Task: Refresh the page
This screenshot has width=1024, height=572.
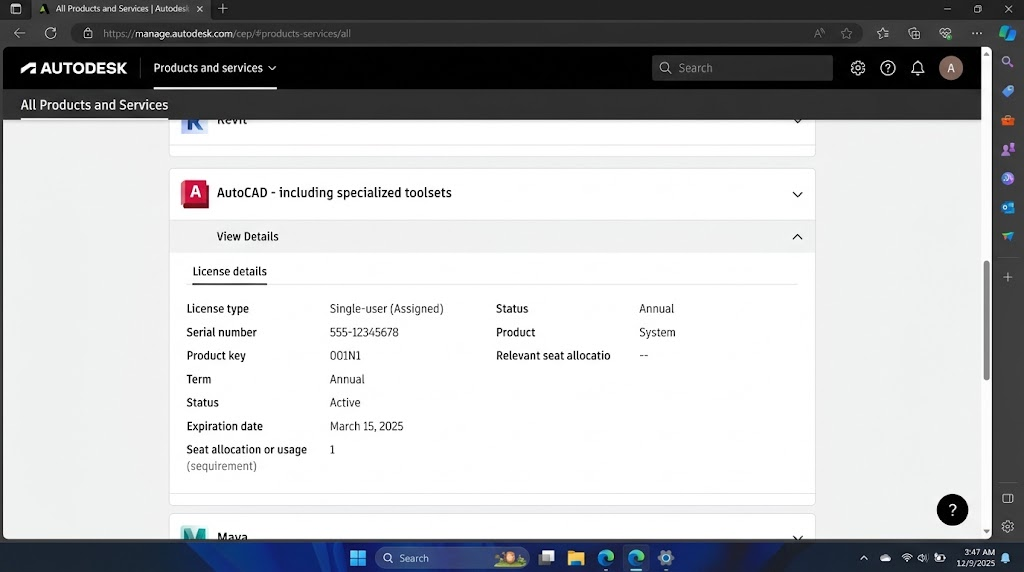Action: click(50, 33)
